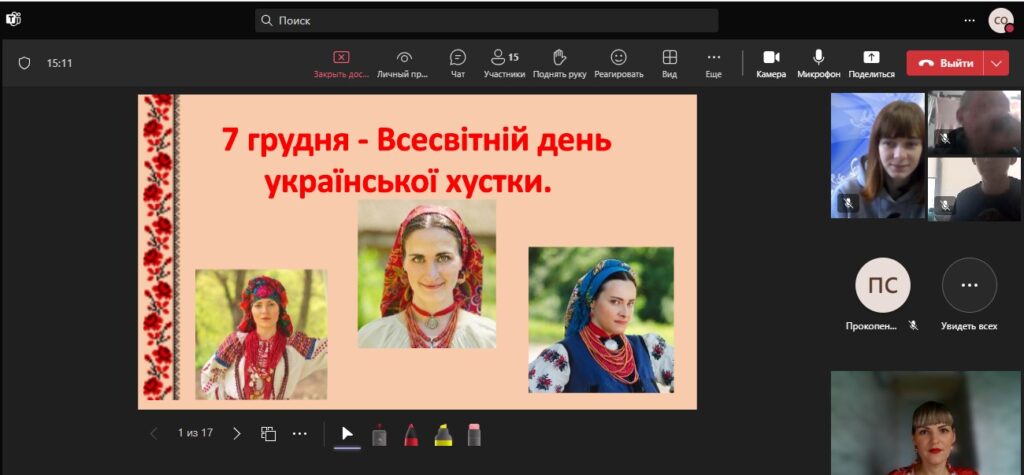Select the laser pointer tool

tap(379, 434)
